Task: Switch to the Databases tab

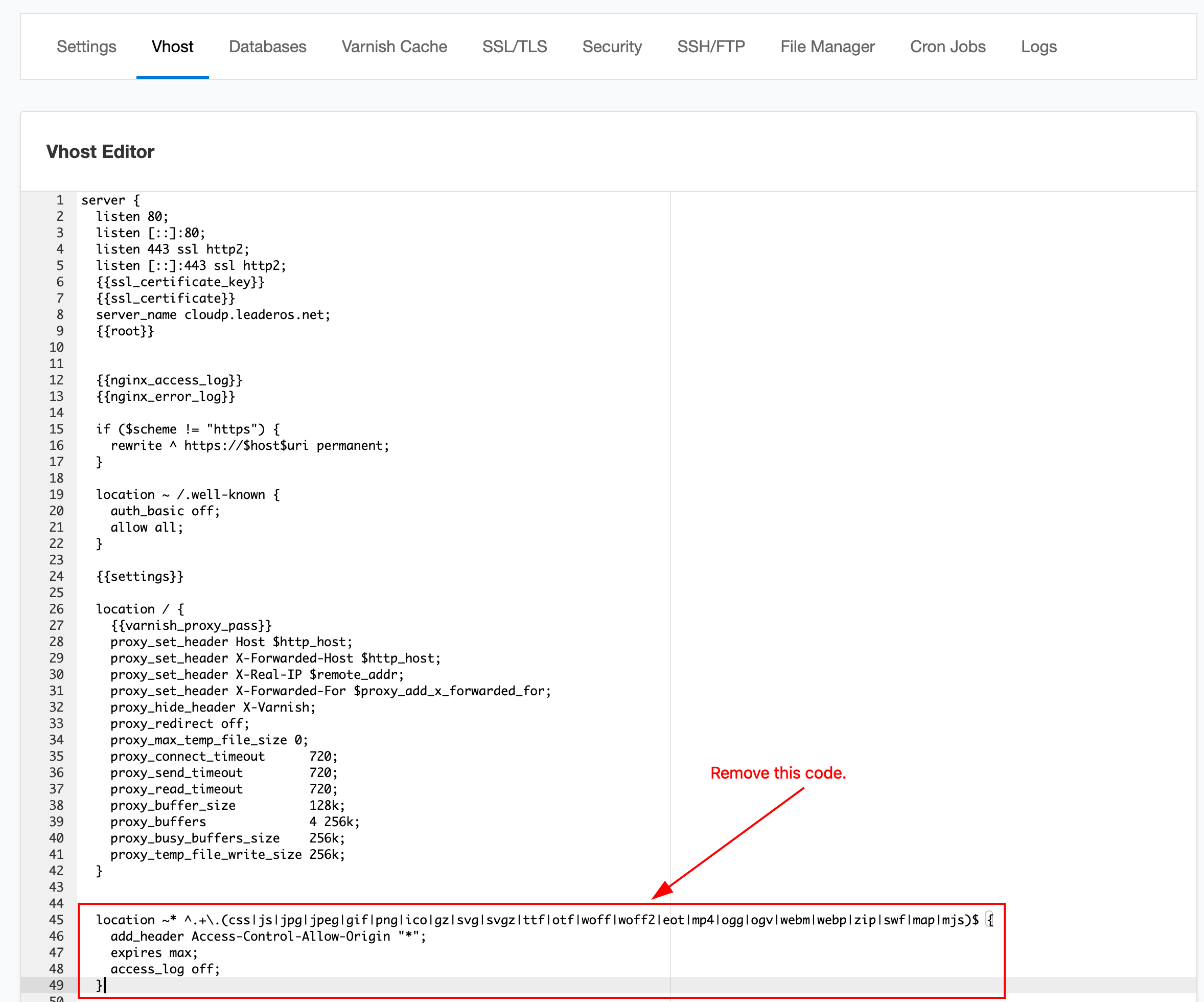Action: tap(267, 47)
